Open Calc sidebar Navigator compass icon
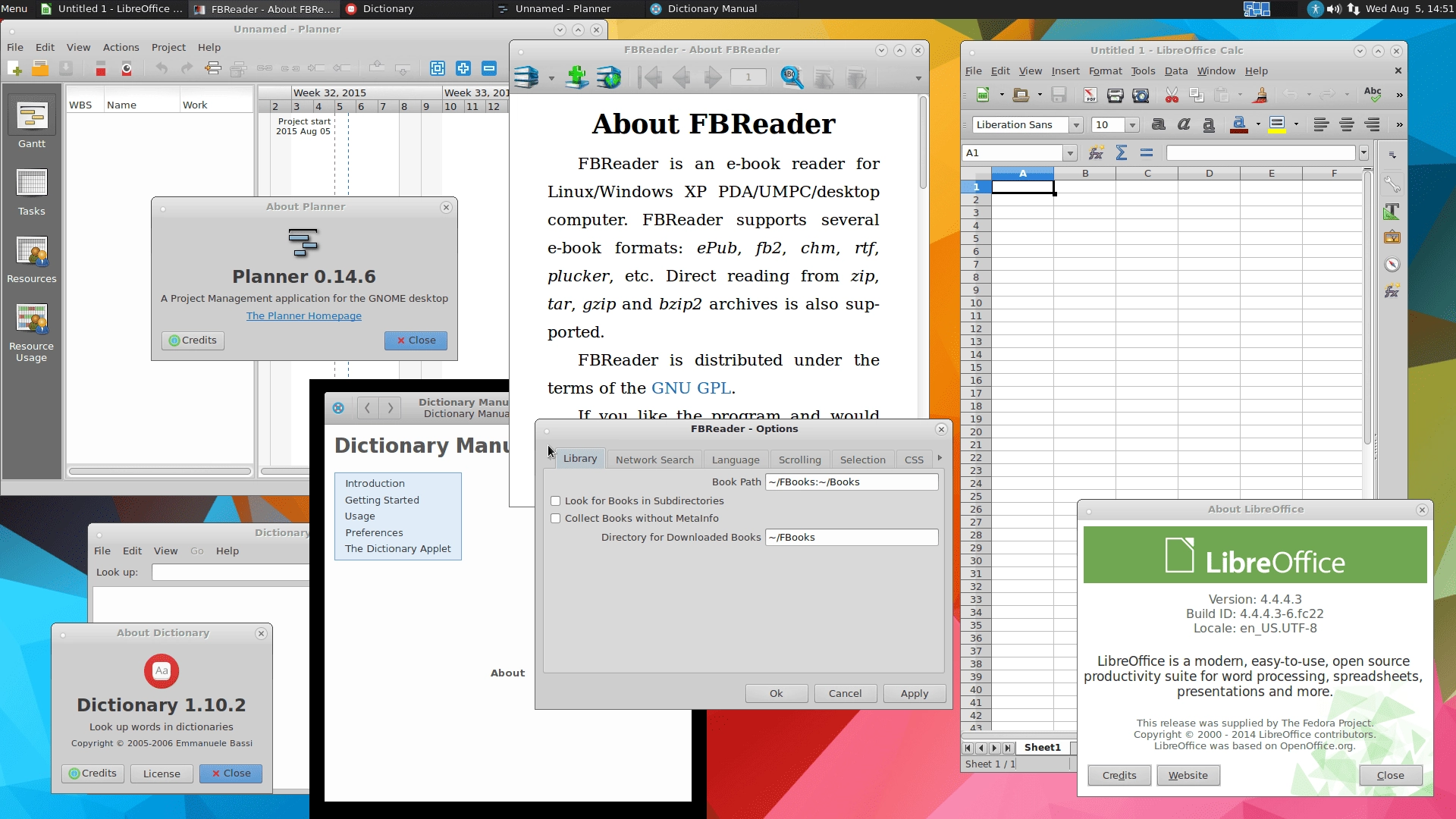1456x819 pixels. (1392, 265)
